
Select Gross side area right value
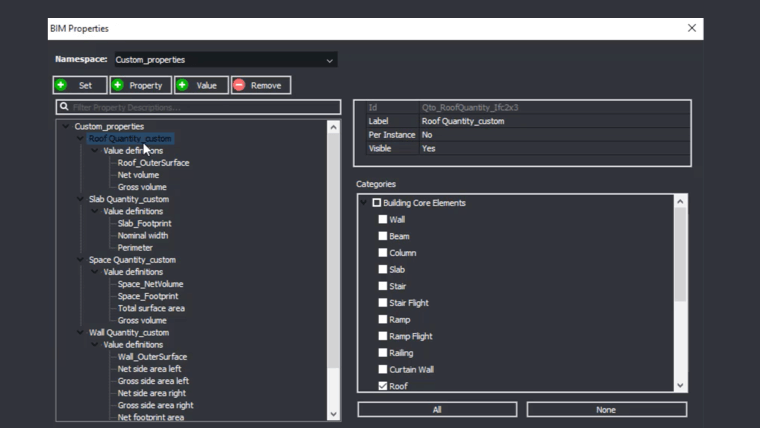156,405
